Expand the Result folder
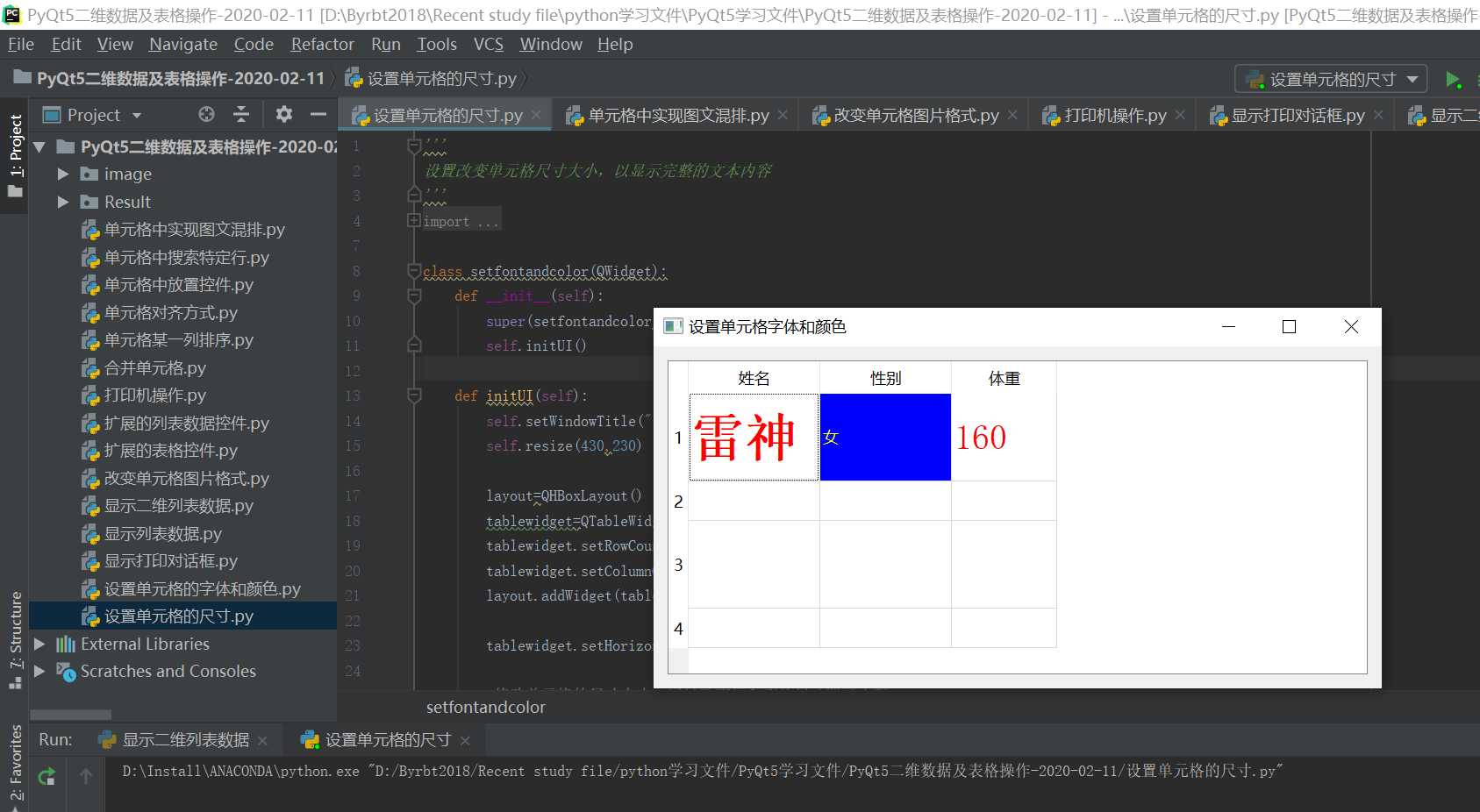This screenshot has height=812, width=1480. (x=62, y=202)
